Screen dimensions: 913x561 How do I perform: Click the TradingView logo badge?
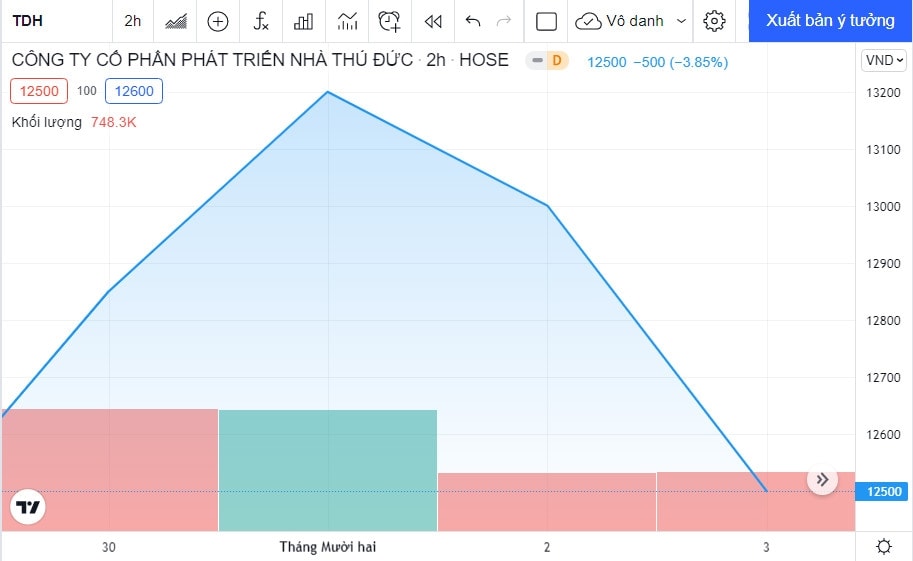tap(28, 507)
